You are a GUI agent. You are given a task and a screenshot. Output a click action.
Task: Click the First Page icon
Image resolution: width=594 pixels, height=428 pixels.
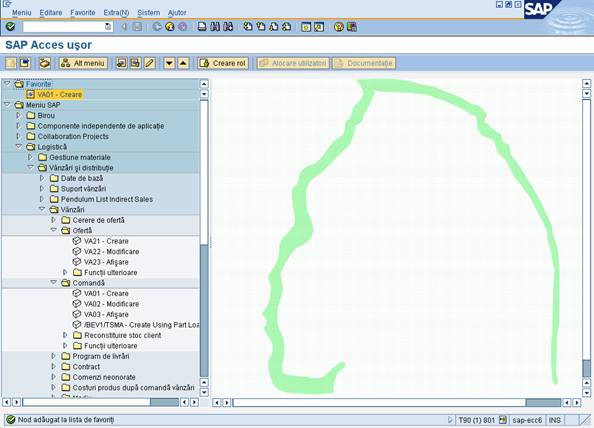click(x=248, y=27)
